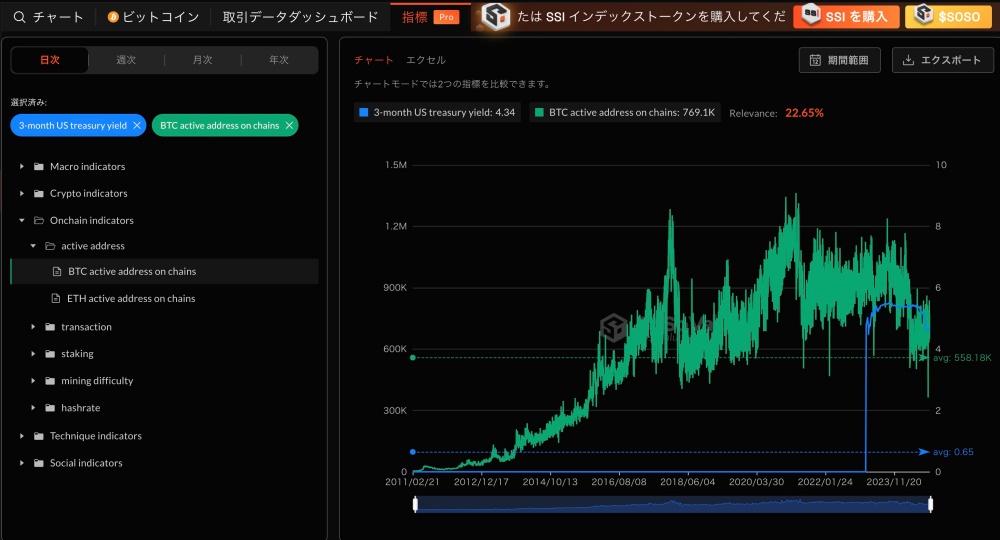1000x540 pixels.
Task: Click the Macro indicators folder icon
Action: (39, 167)
